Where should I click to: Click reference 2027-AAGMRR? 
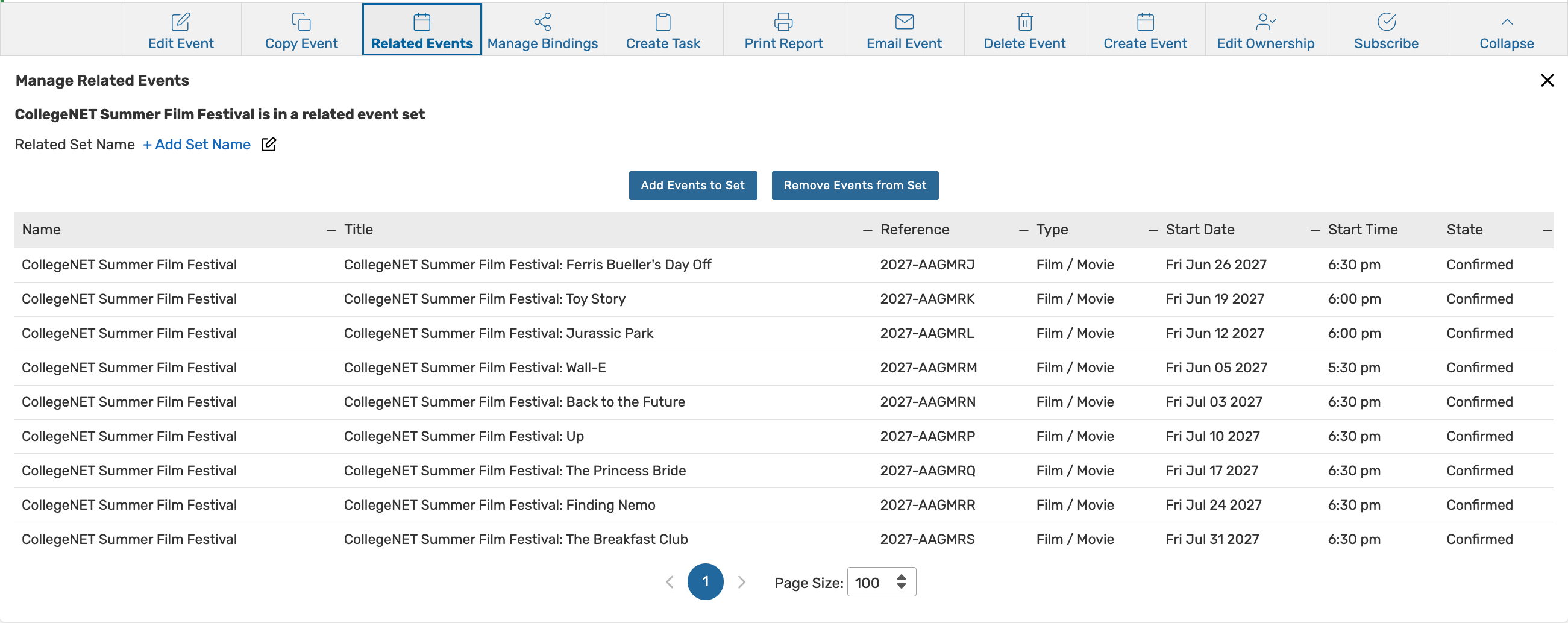(927, 505)
